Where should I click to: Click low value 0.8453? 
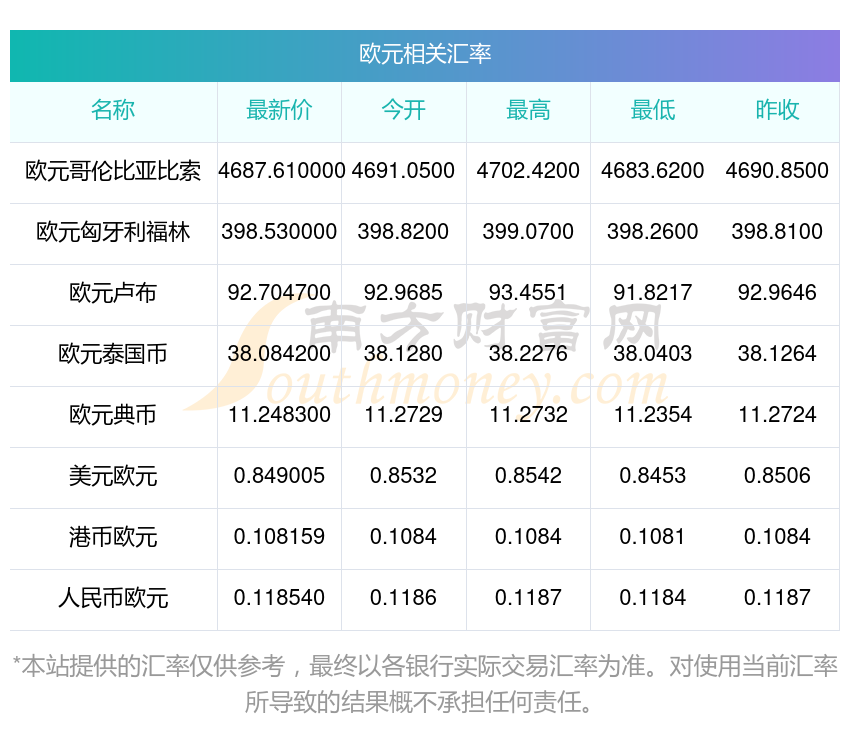[653, 476]
